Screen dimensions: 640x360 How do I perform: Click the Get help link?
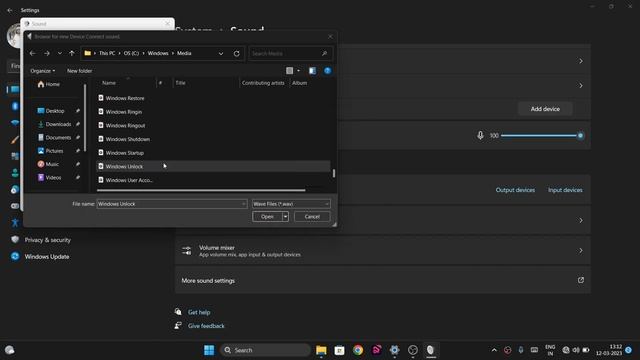pos(199,312)
